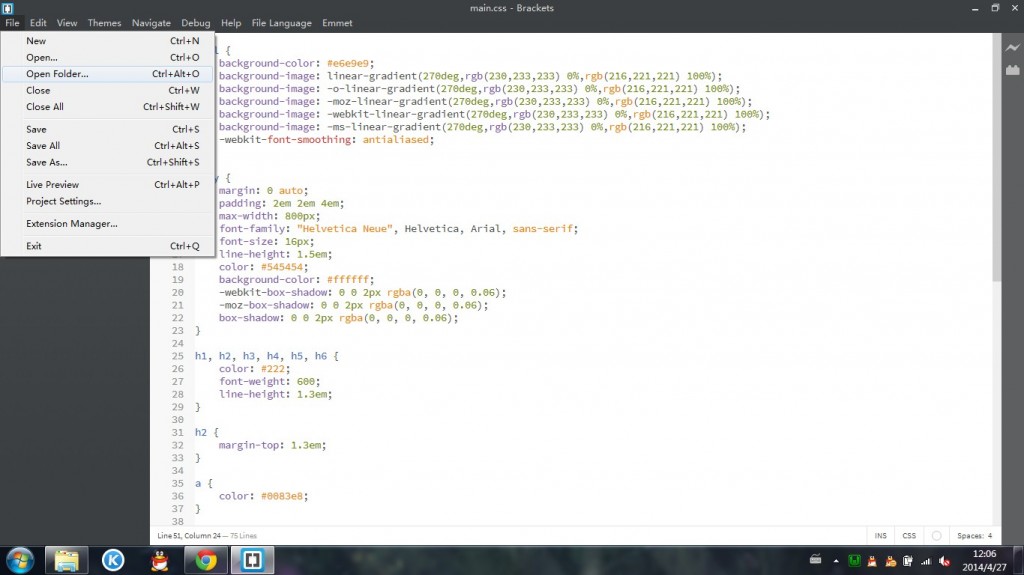Select Open Folder... menu entry
Image resolution: width=1024 pixels, height=575 pixels.
click(x=107, y=74)
